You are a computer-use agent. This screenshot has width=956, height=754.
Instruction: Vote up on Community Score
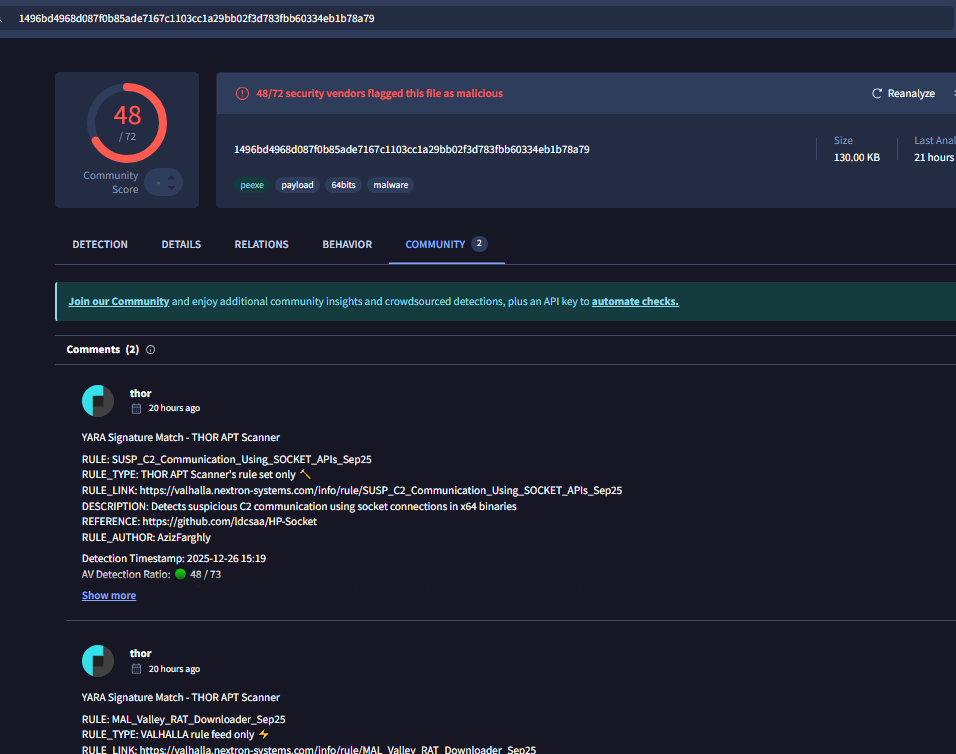click(x=172, y=177)
